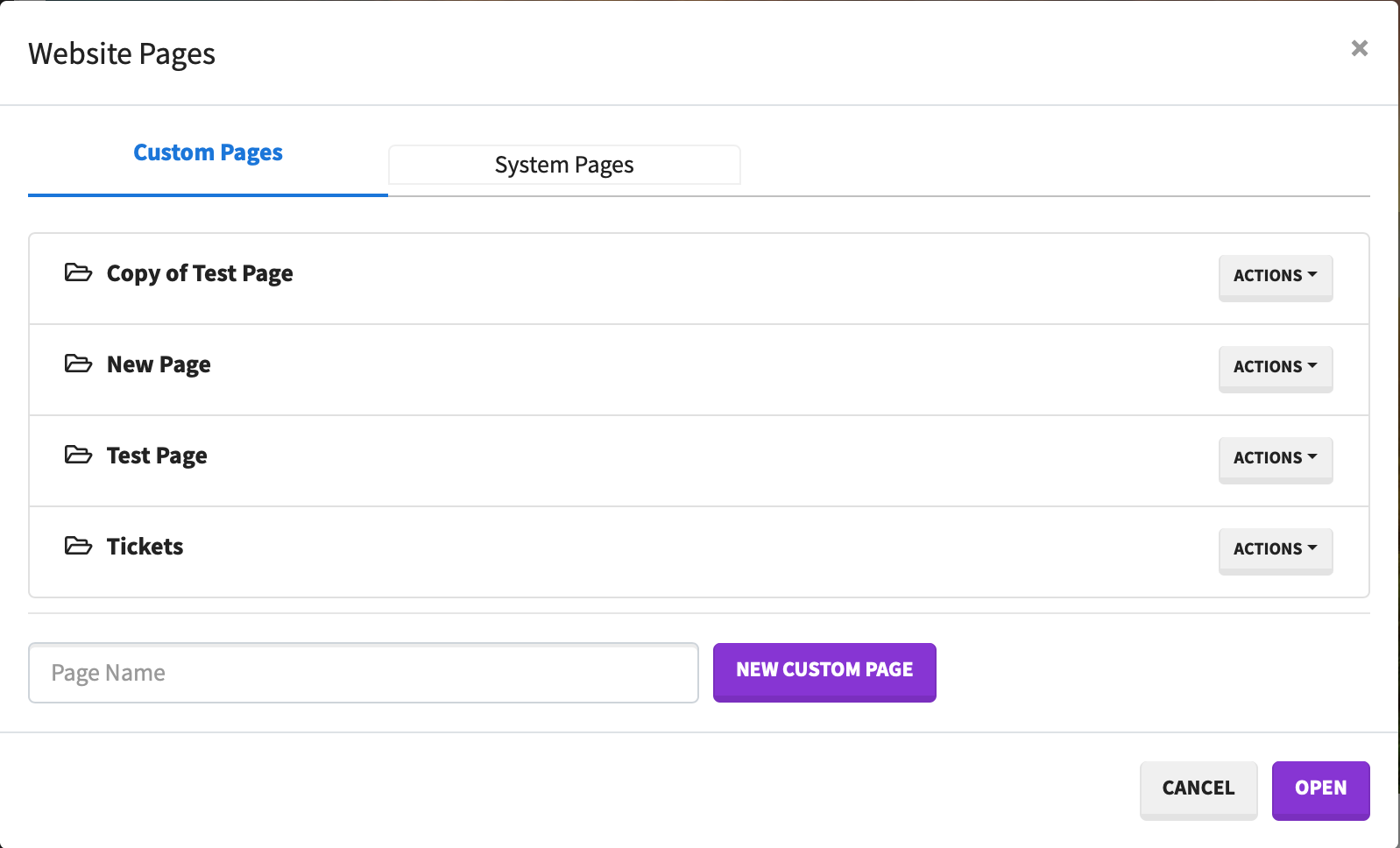Open Actions dropdown for Copy of Test Page
This screenshot has height=848, width=1400.
tap(1275, 276)
